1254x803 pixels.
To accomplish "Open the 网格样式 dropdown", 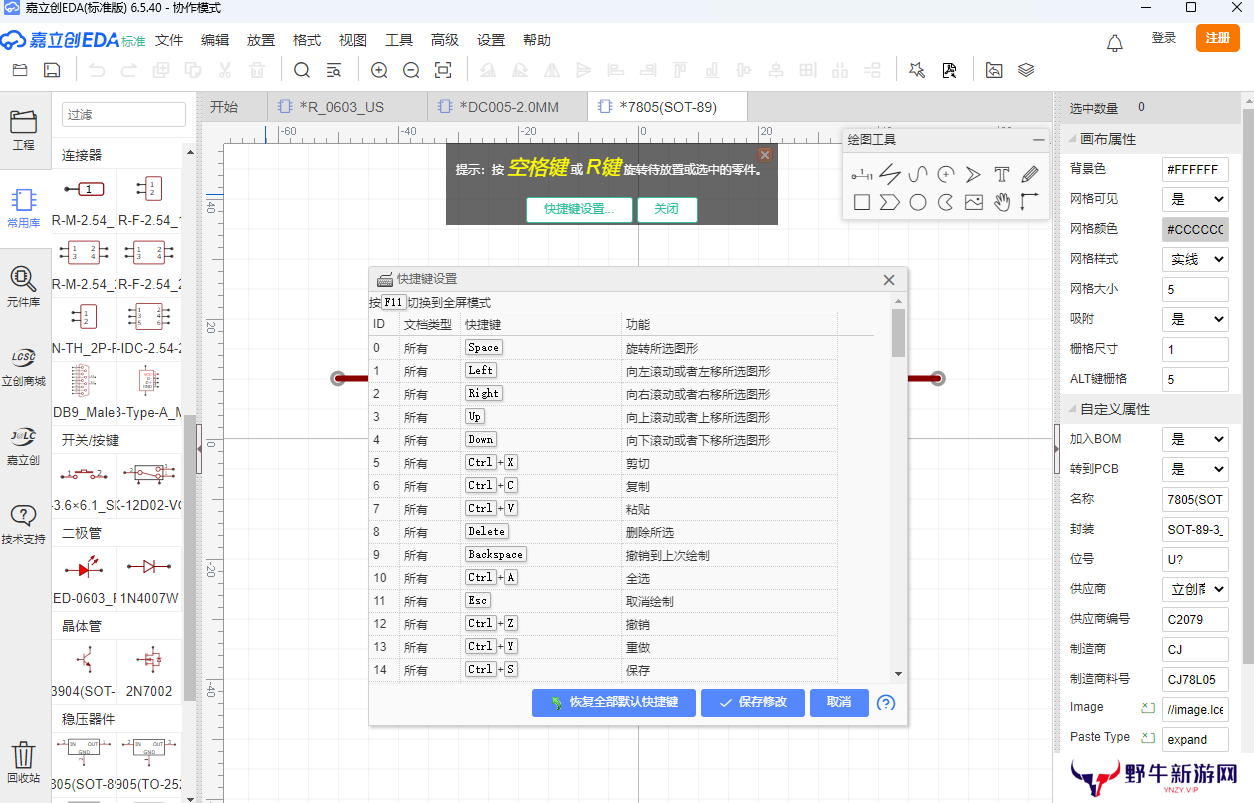I will tap(1195, 259).
